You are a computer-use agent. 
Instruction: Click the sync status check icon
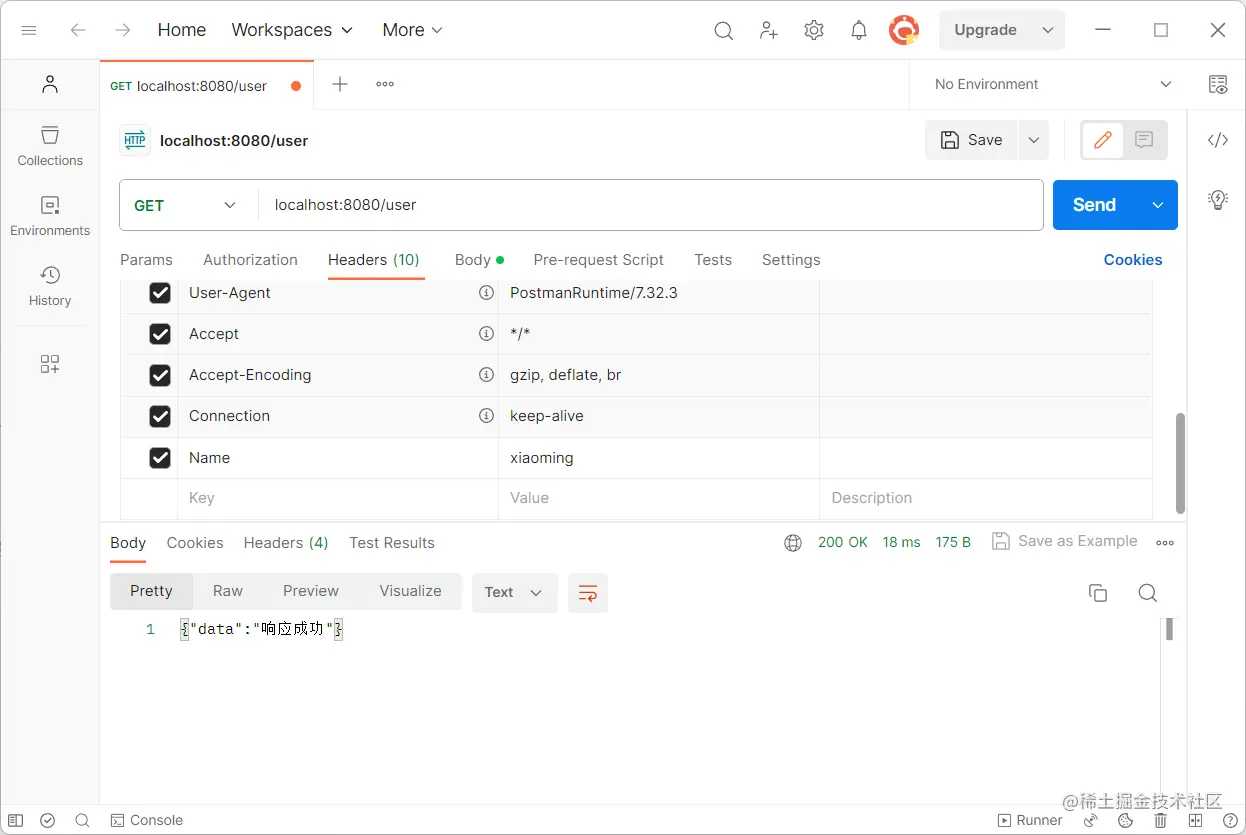(47, 820)
